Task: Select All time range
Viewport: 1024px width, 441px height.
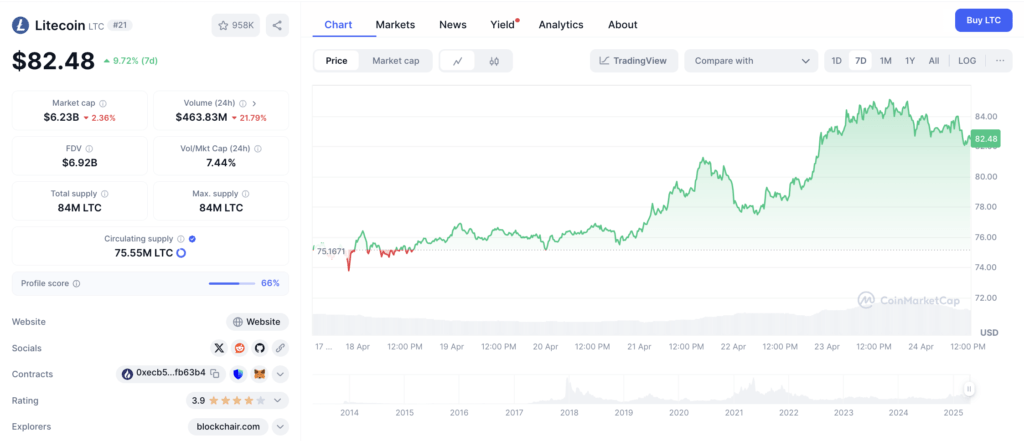Action: click(934, 61)
